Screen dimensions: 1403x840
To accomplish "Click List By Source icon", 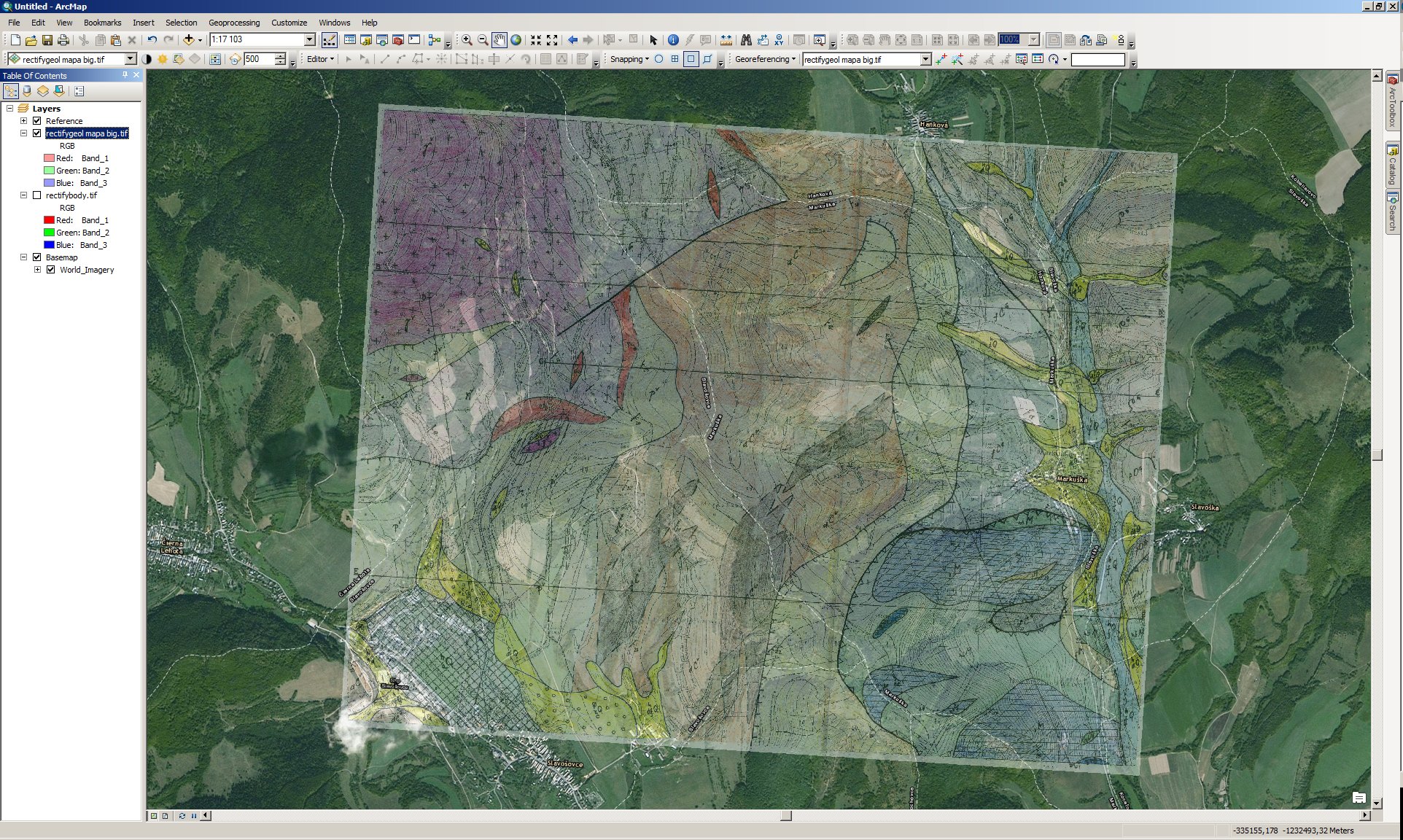I will click(27, 91).
